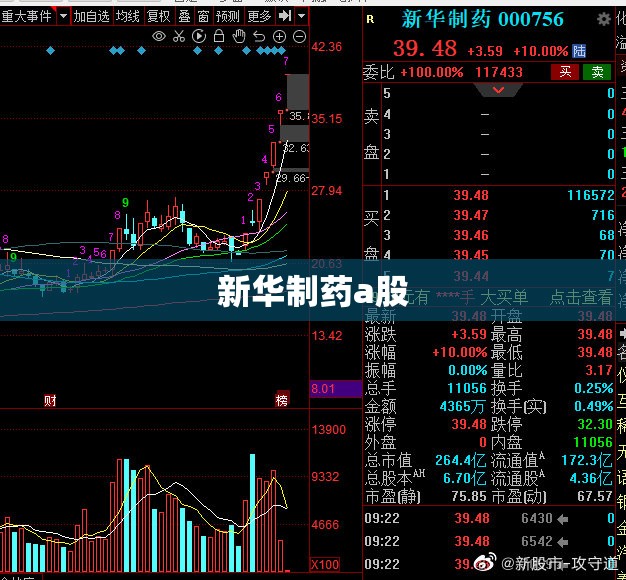Image resolution: width=626 pixels, height=580 pixels.
Task: Zoom in with the plus circle icon
Action: pos(279,37)
